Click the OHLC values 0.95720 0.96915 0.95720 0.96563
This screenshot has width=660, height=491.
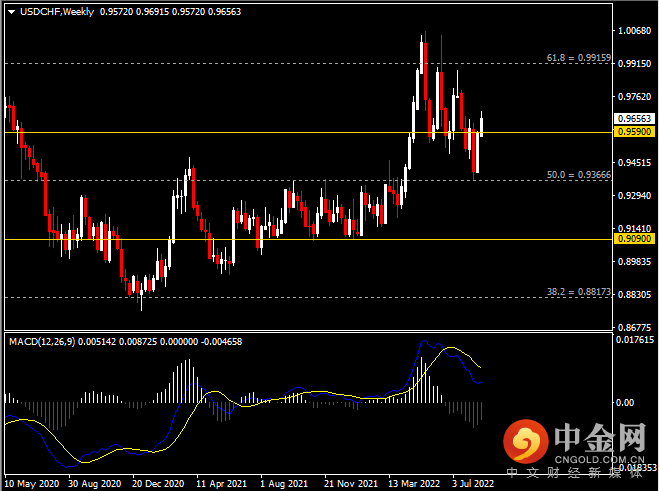[x=170, y=12]
